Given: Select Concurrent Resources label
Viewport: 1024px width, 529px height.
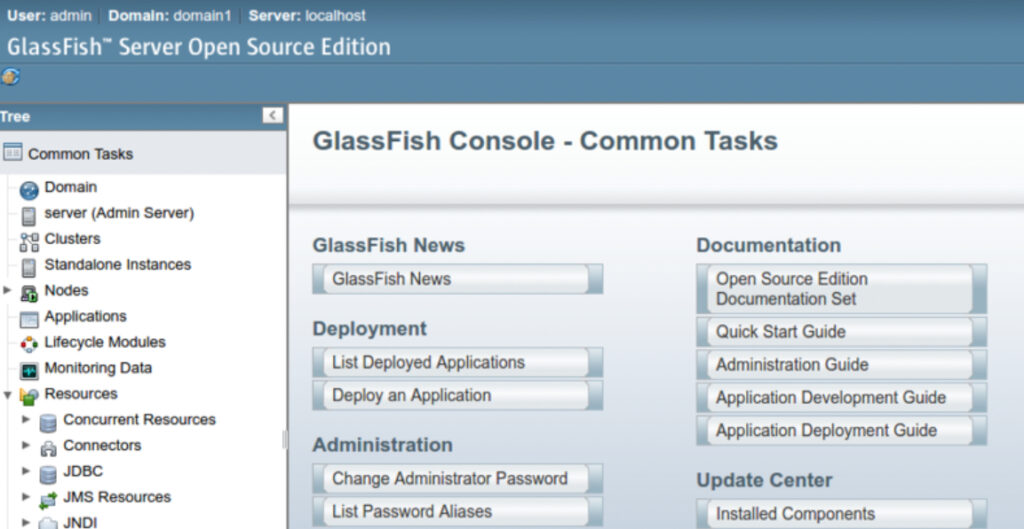Looking at the screenshot, I should [139, 419].
